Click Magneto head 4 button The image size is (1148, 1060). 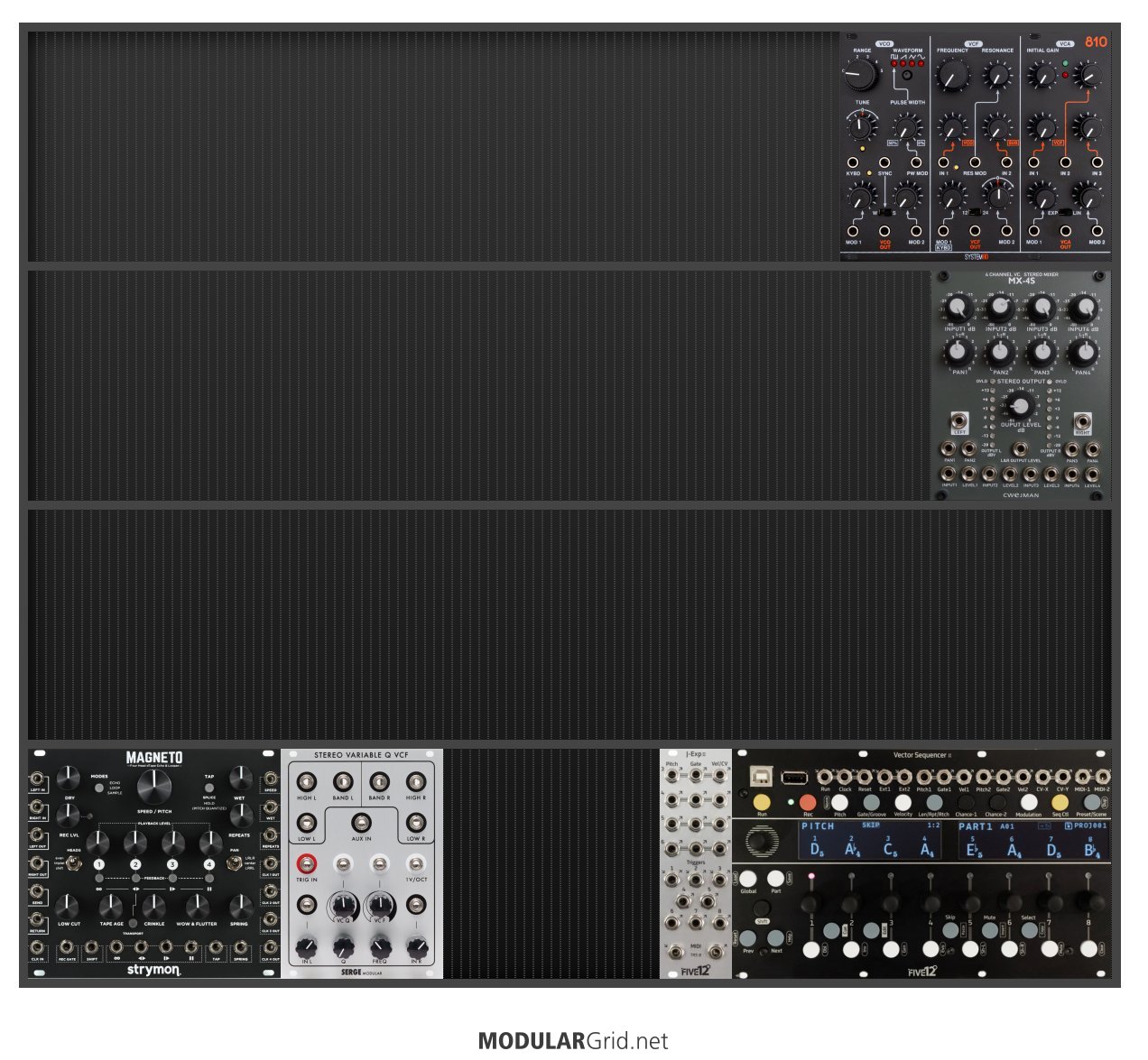(209, 864)
